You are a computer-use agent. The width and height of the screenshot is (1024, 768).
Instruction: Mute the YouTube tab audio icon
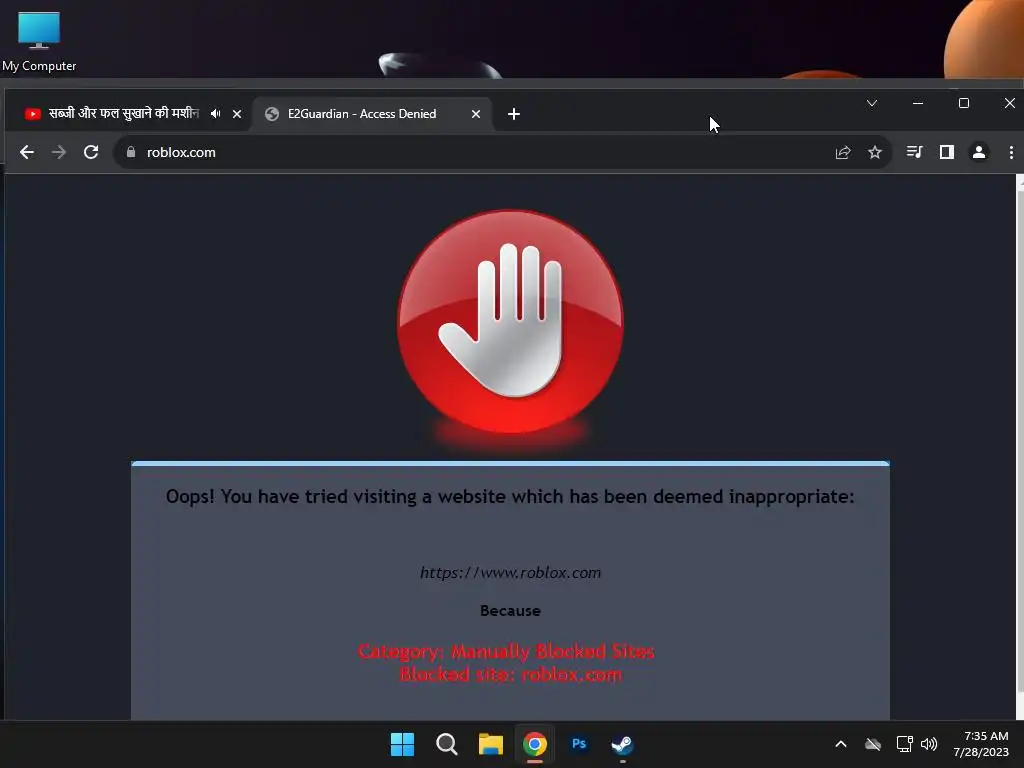point(215,114)
